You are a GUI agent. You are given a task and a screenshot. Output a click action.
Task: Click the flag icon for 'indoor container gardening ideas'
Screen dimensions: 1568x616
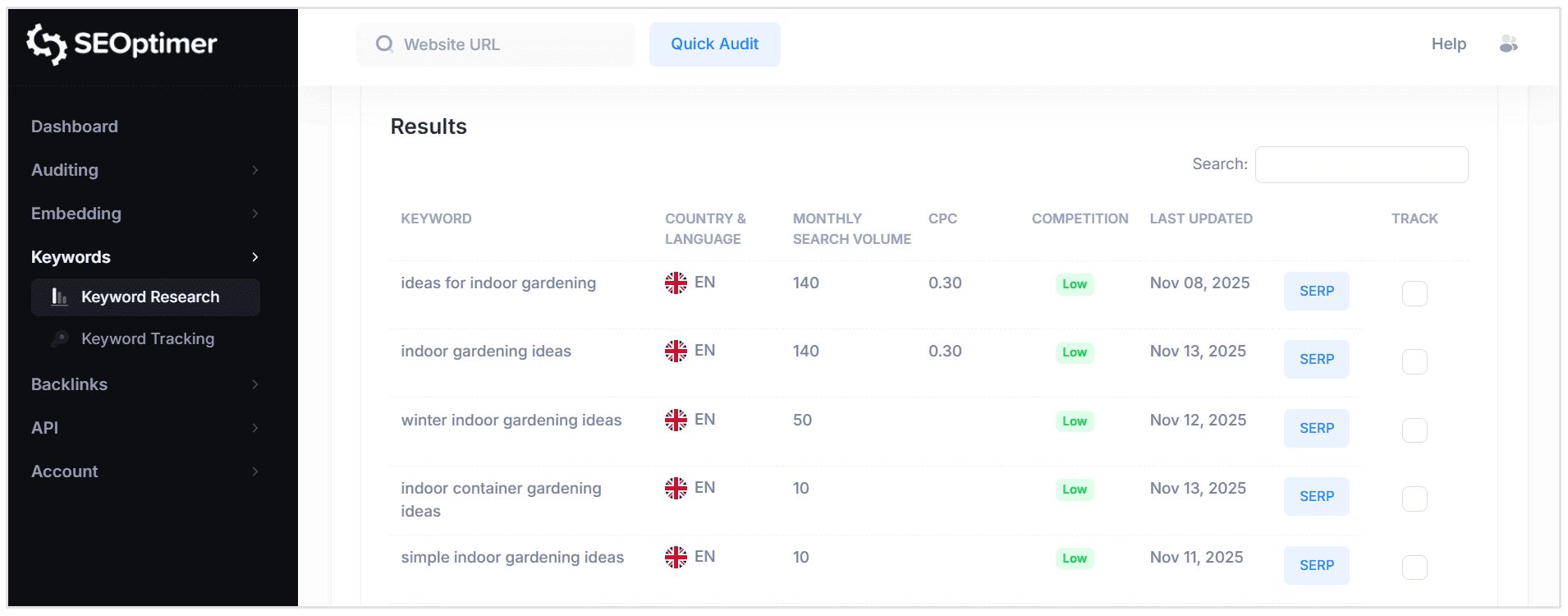[x=676, y=488]
